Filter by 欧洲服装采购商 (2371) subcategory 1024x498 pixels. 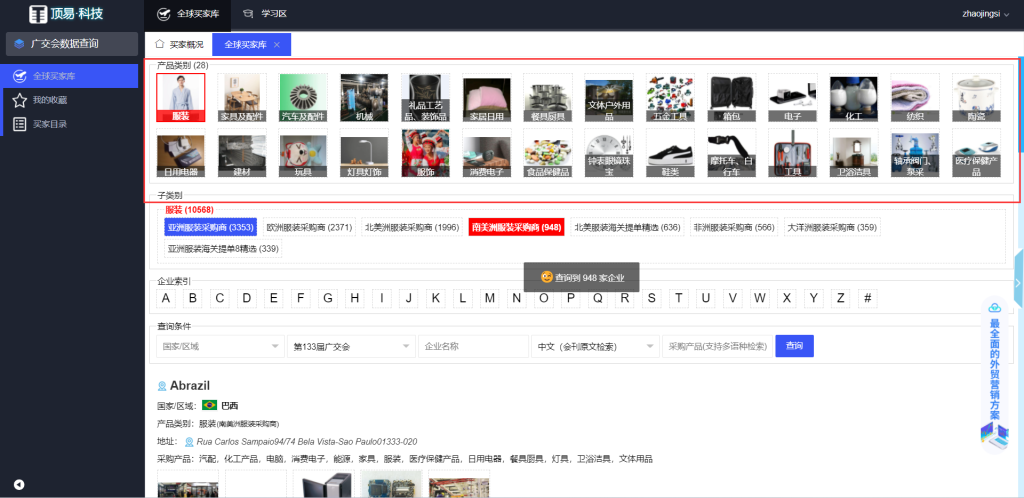(x=309, y=227)
